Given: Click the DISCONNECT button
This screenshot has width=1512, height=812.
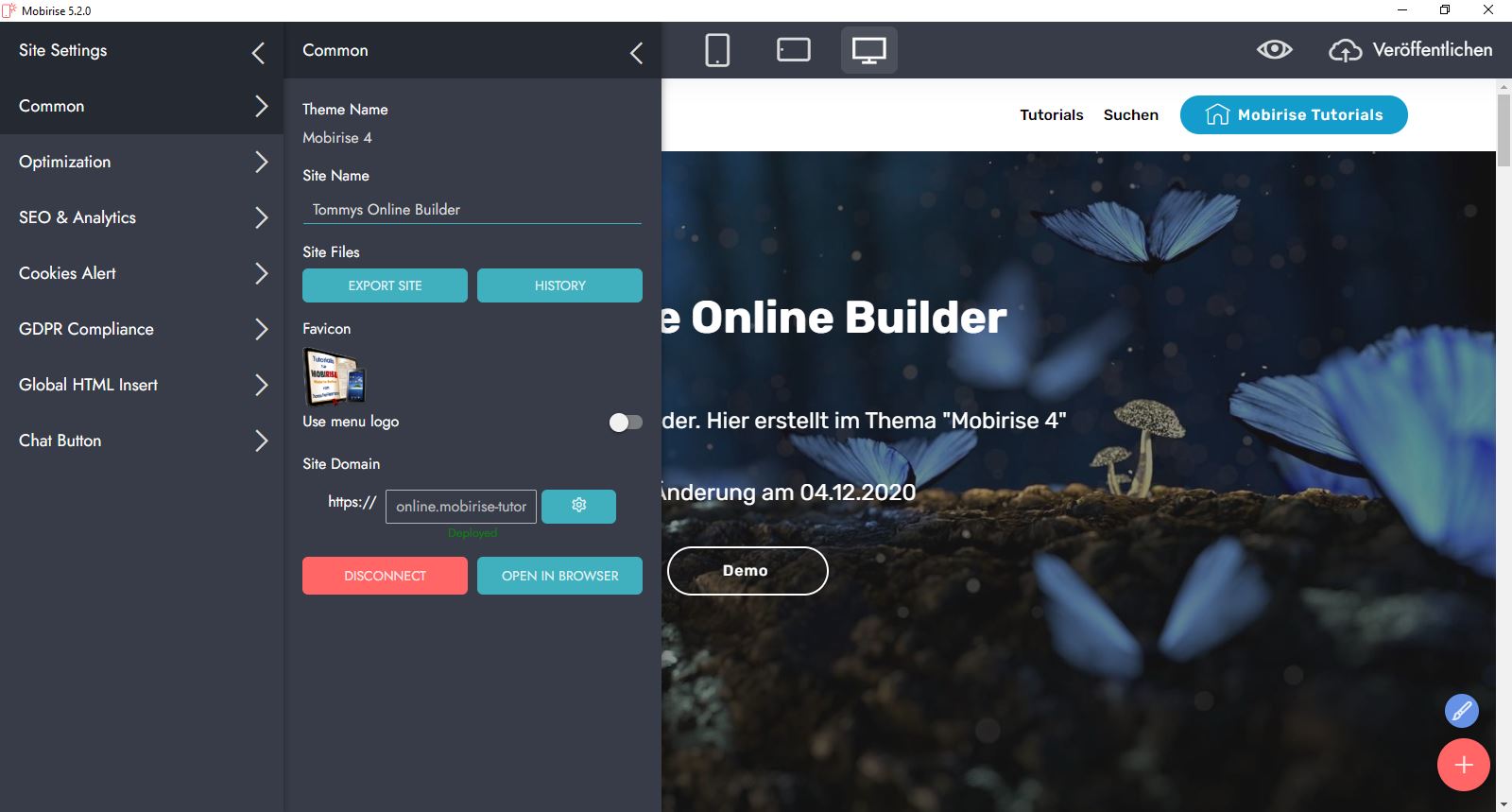Looking at the screenshot, I should (x=385, y=576).
